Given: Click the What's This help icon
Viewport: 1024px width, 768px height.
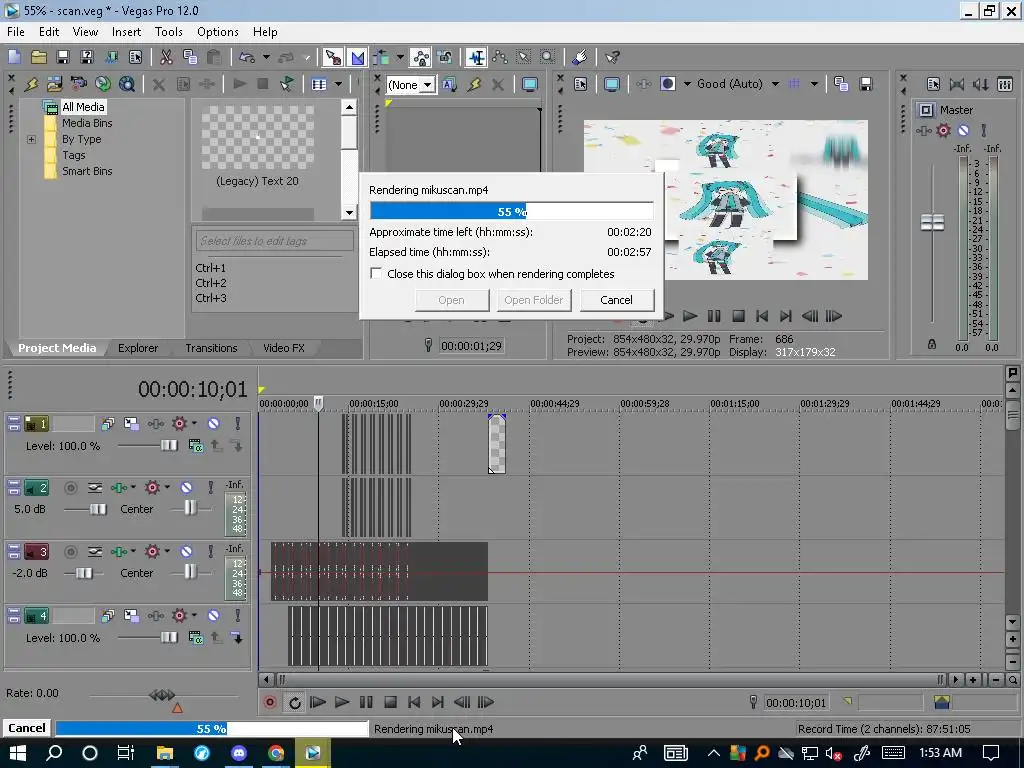Looking at the screenshot, I should coord(612,57).
